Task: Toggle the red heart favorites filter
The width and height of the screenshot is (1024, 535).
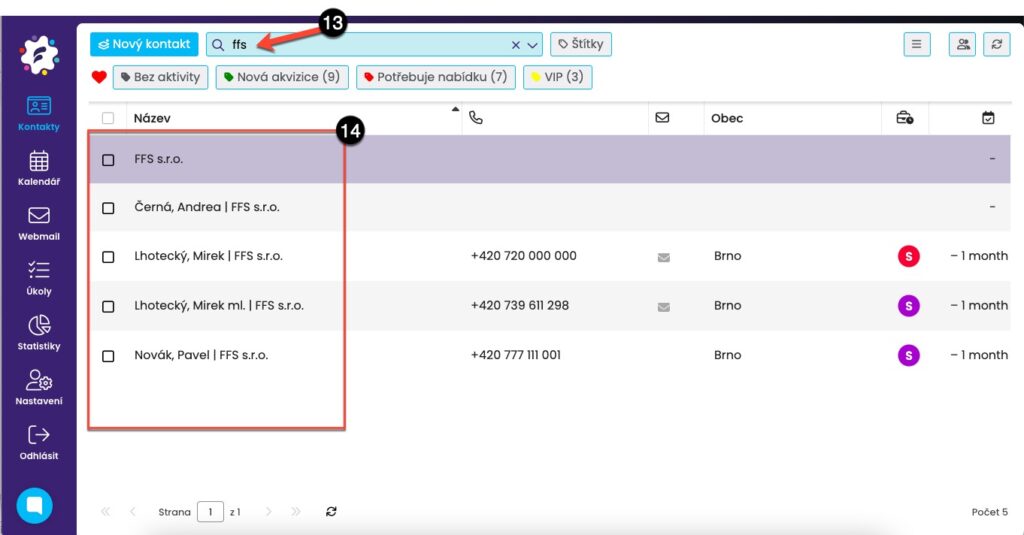Action: [99, 77]
